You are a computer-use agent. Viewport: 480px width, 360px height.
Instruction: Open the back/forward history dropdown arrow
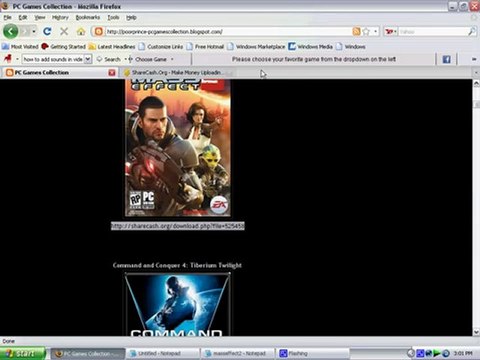point(34,32)
